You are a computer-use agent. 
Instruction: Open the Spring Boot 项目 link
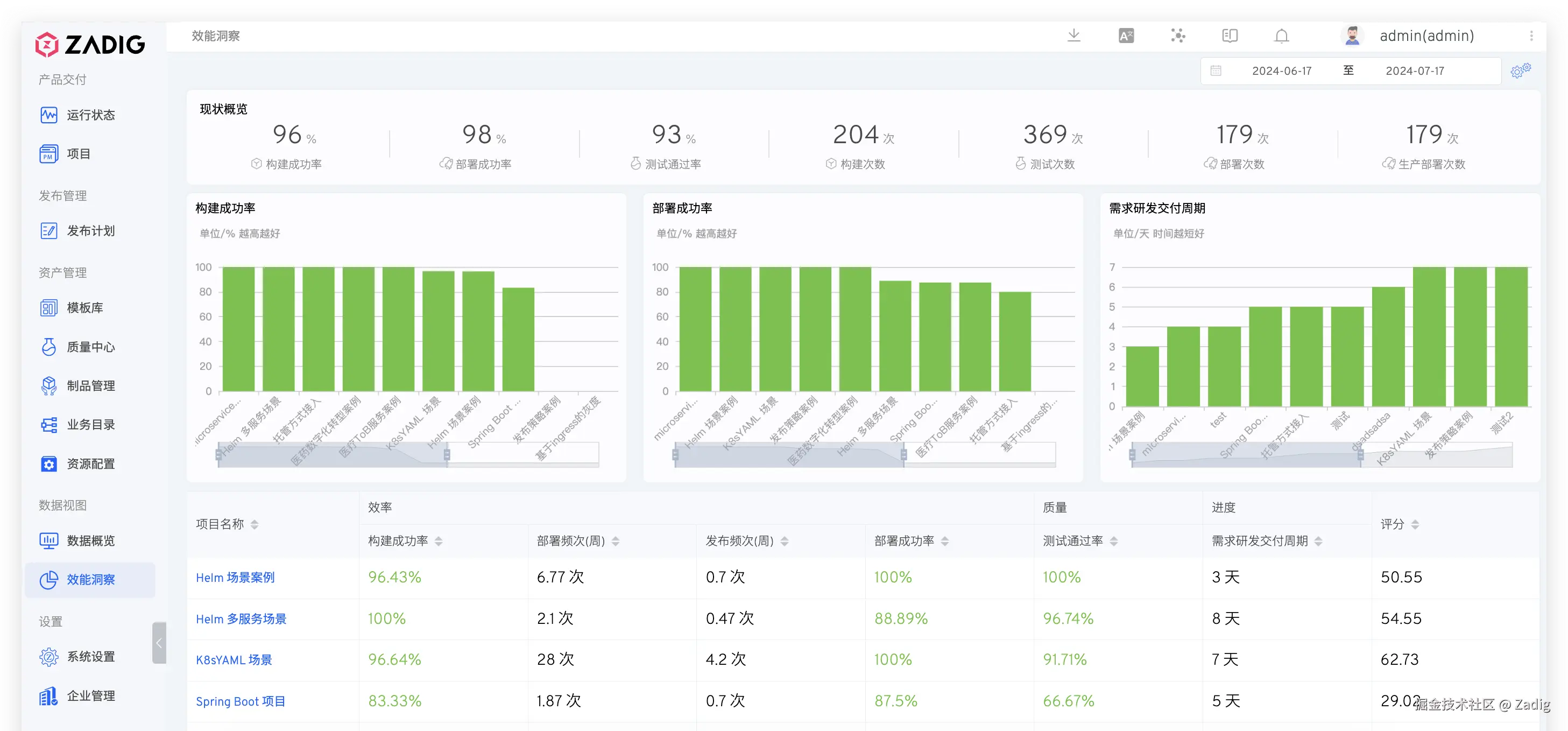241,701
